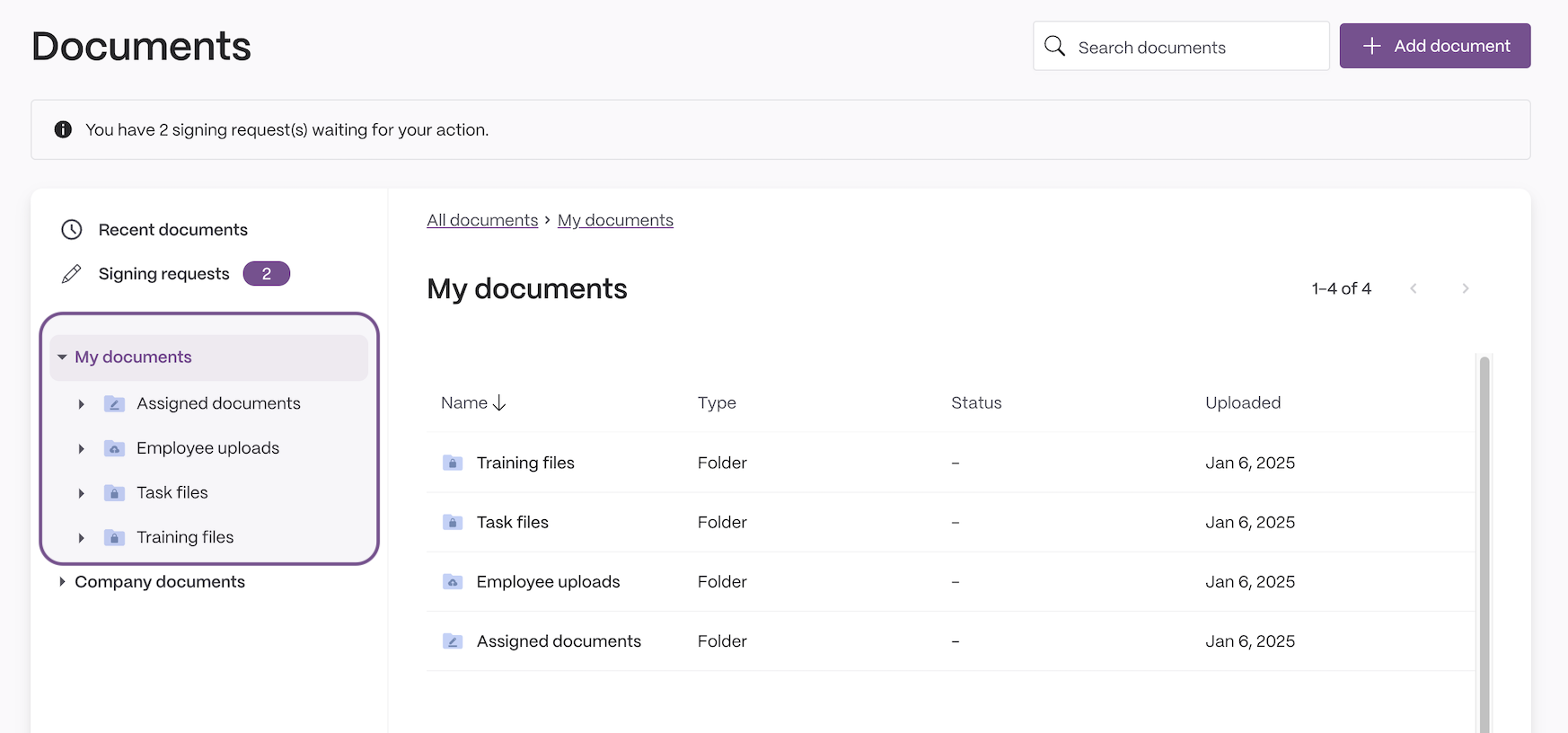1568x733 pixels.
Task: Follow the All documents breadcrumb link
Action: [x=482, y=220]
